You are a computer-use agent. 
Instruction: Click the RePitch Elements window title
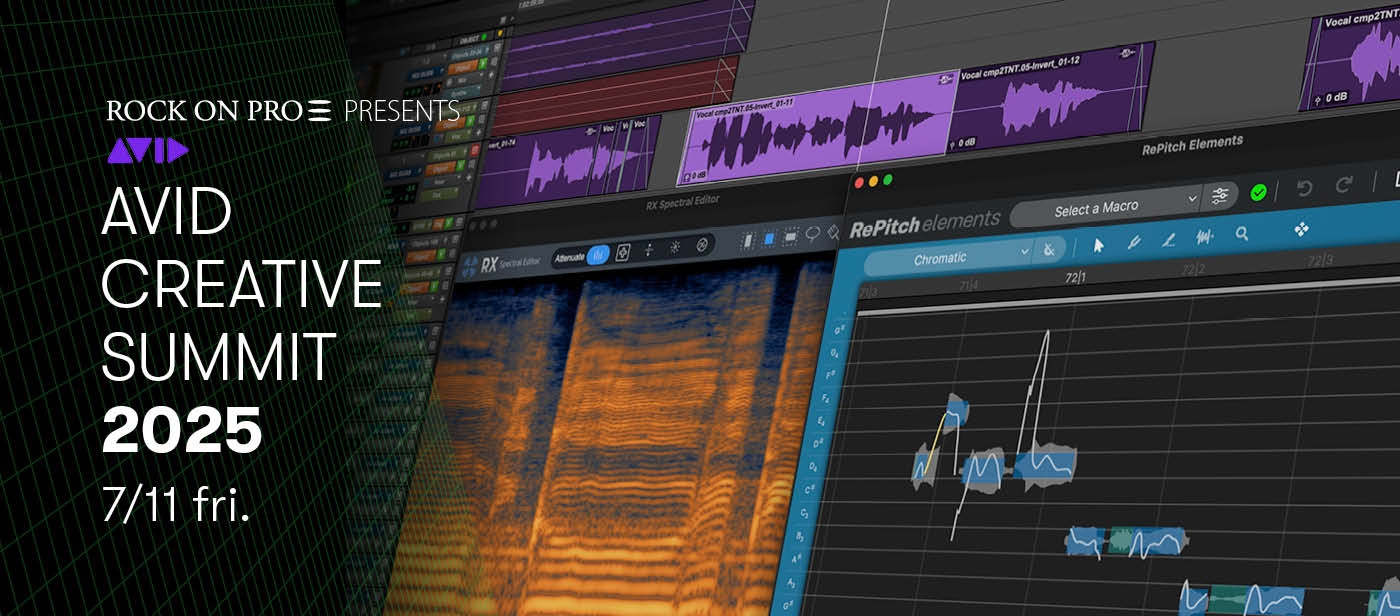(x=1192, y=146)
